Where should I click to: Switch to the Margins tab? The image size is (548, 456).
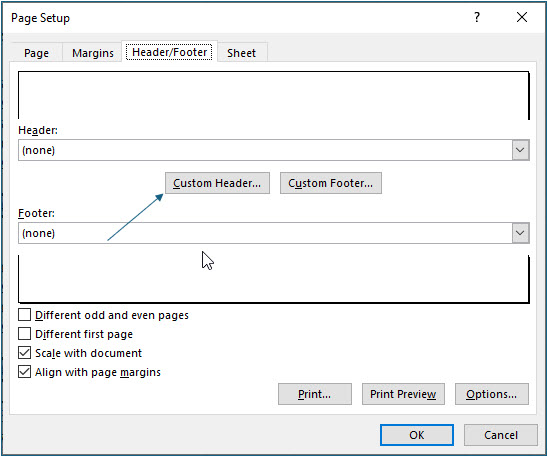pyautogui.click(x=93, y=53)
